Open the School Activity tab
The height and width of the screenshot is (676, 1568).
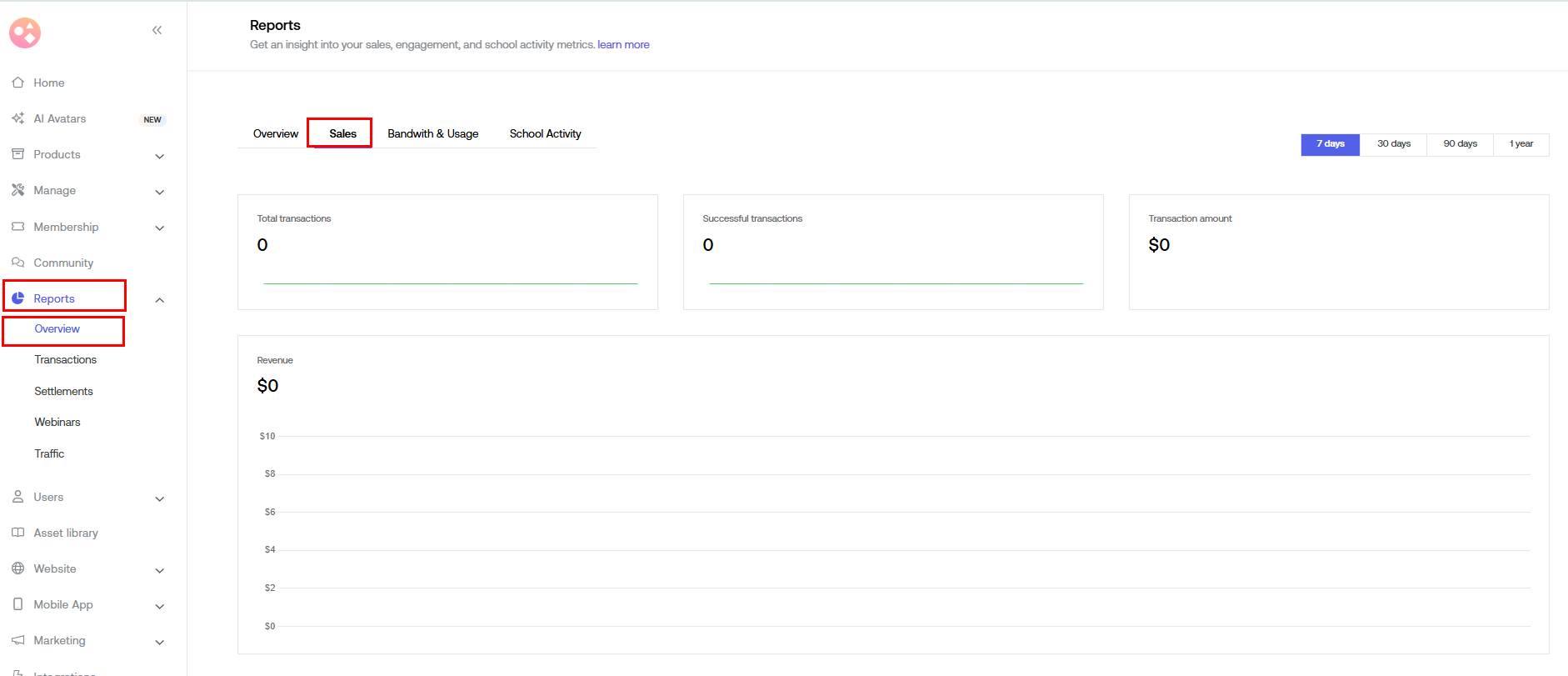(545, 134)
